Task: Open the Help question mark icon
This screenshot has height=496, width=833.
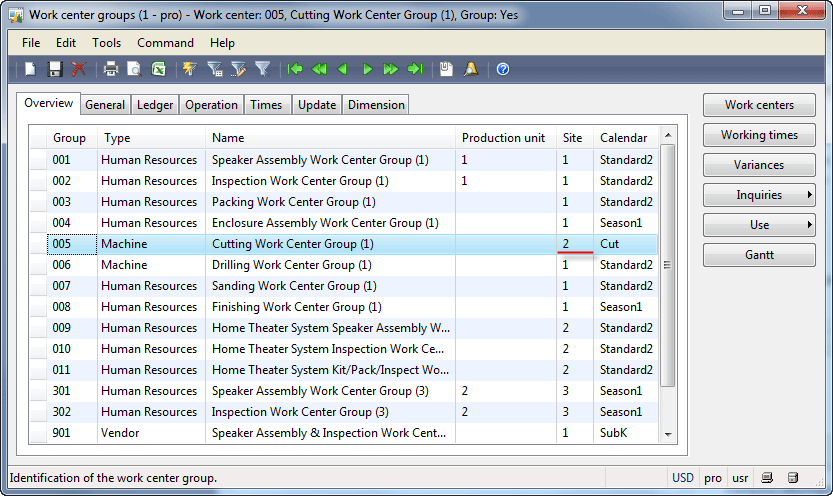Action: pyautogui.click(x=503, y=69)
